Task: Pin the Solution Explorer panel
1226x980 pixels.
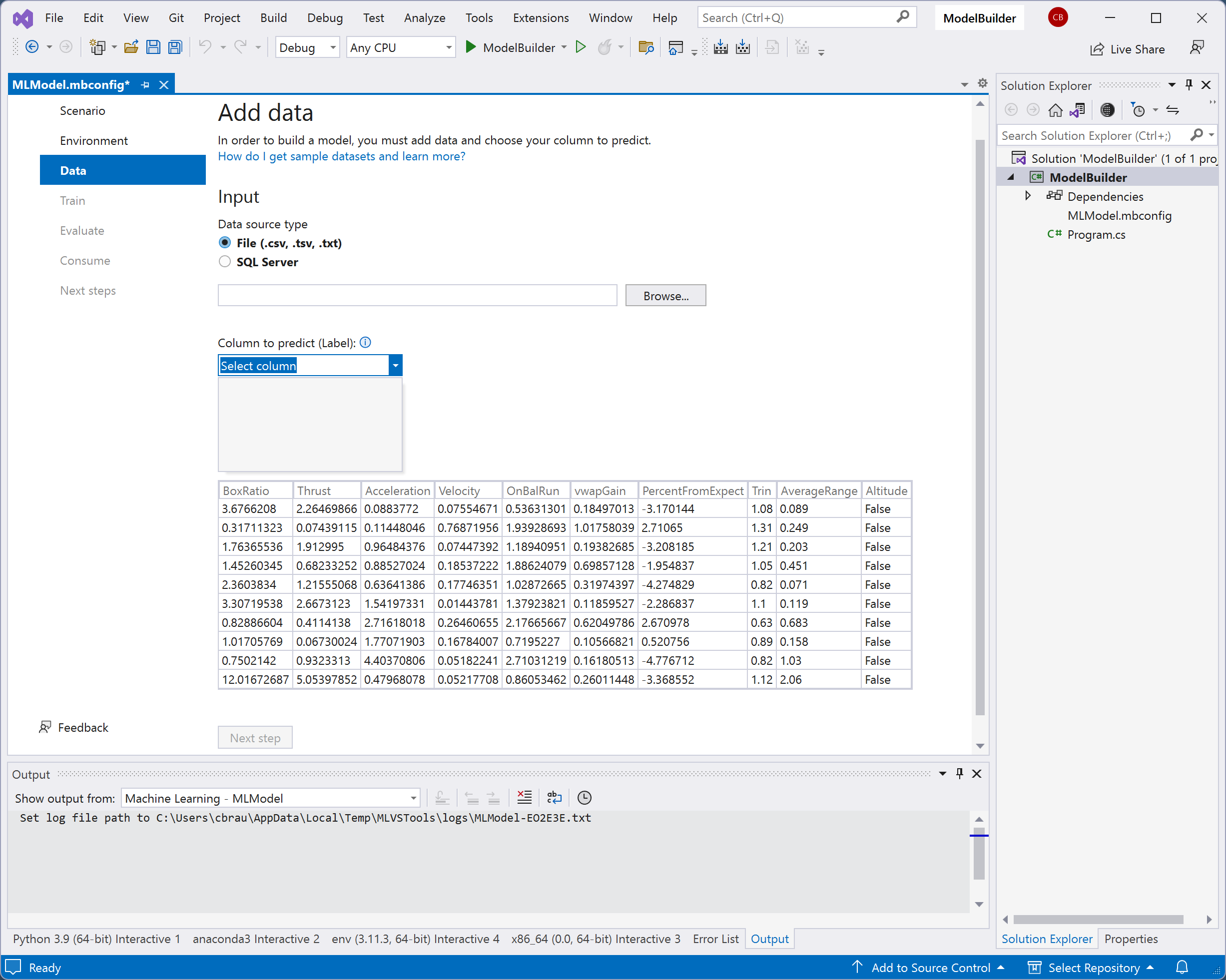Action: [1189, 85]
